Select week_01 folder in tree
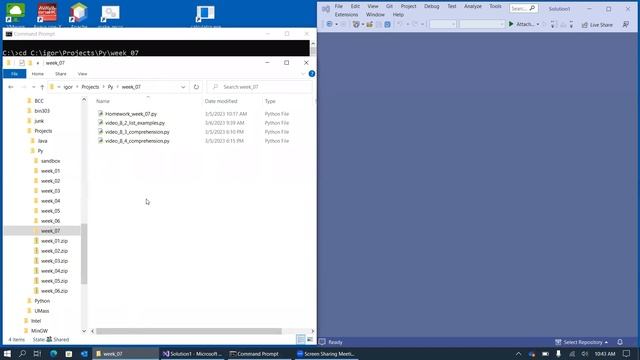The height and width of the screenshot is (360, 640). [51, 171]
